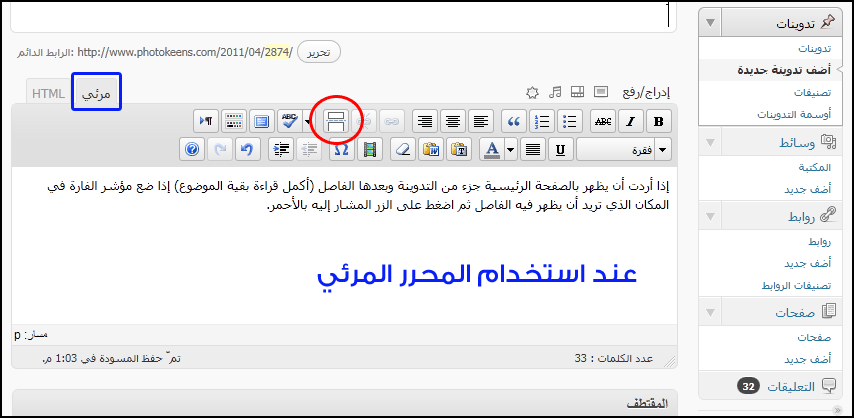
Task: Switch to the visual editor tab (مرئي)
Action: 97,93
